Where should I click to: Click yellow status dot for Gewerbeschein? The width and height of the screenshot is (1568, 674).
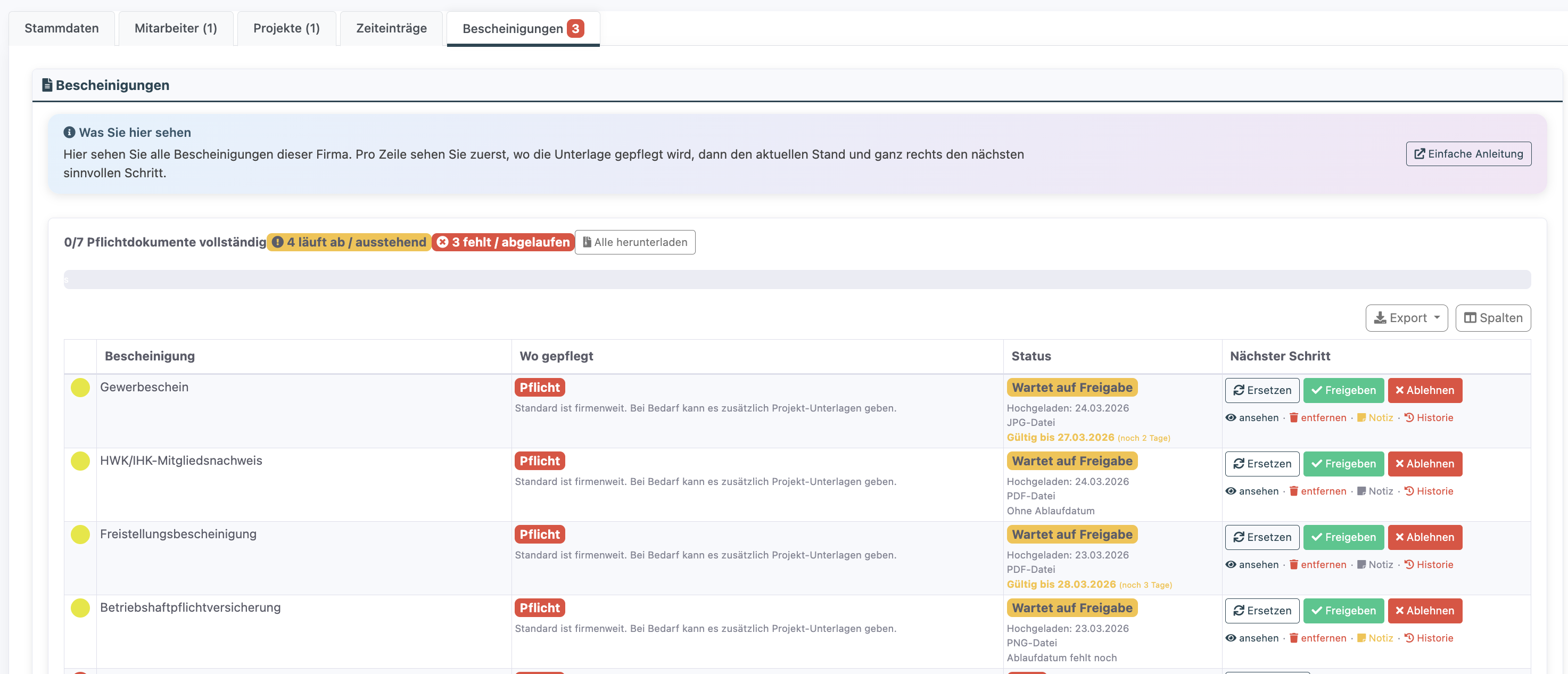click(80, 388)
